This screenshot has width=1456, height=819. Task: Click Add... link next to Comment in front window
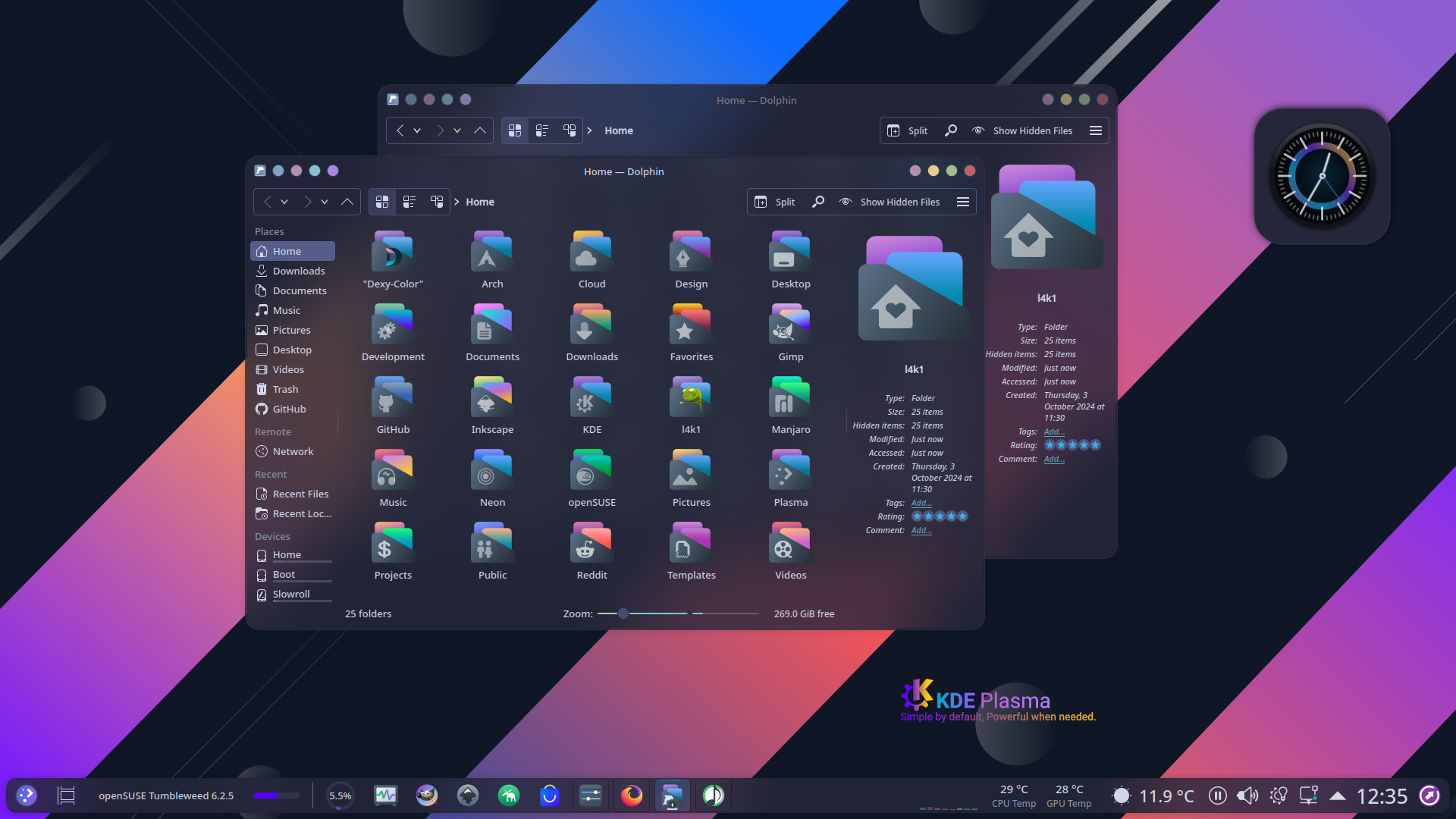(921, 530)
